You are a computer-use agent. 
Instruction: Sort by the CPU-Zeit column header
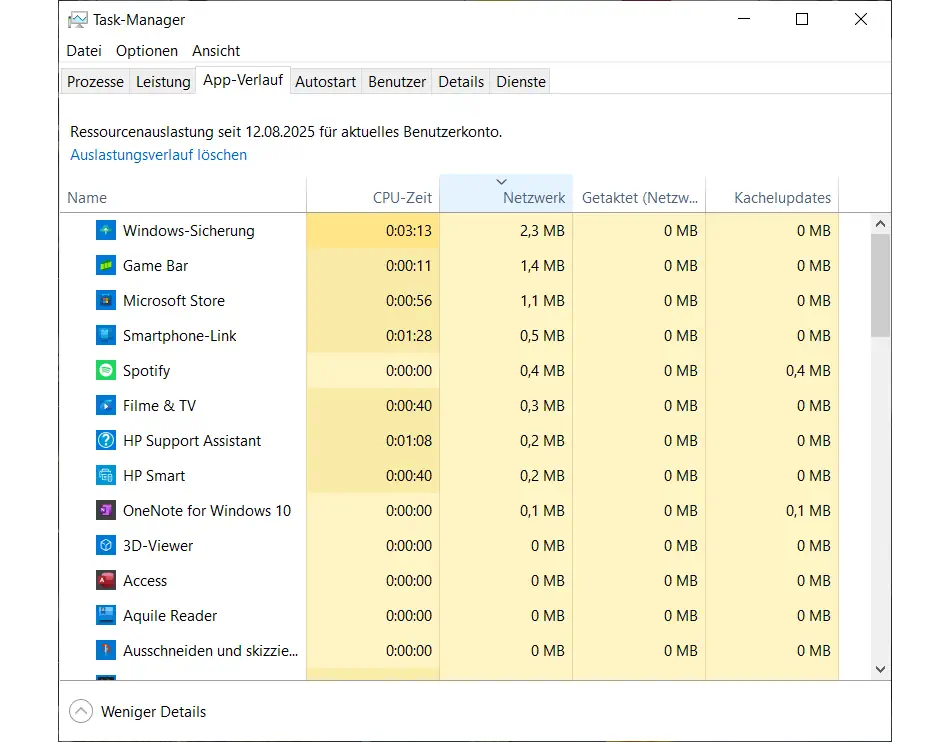373,194
